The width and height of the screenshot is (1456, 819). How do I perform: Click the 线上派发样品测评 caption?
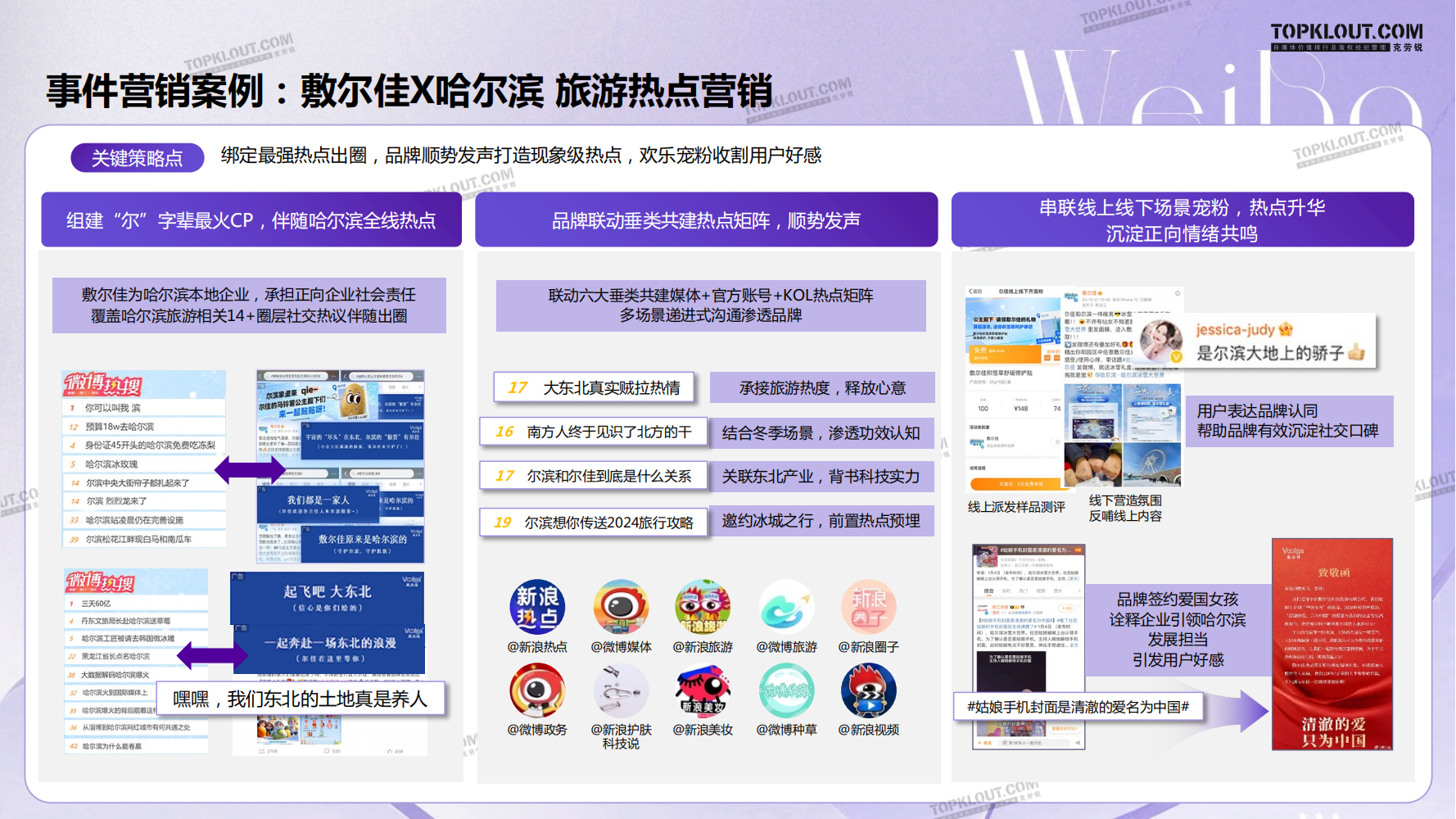(x=1016, y=507)
